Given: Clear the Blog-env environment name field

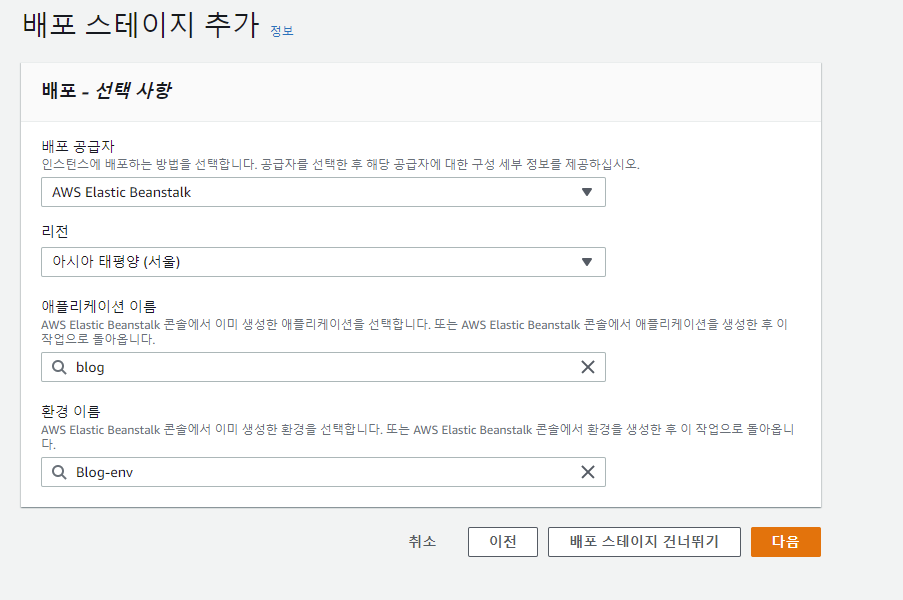Looking at the screenshot, I should click(587, 472).
